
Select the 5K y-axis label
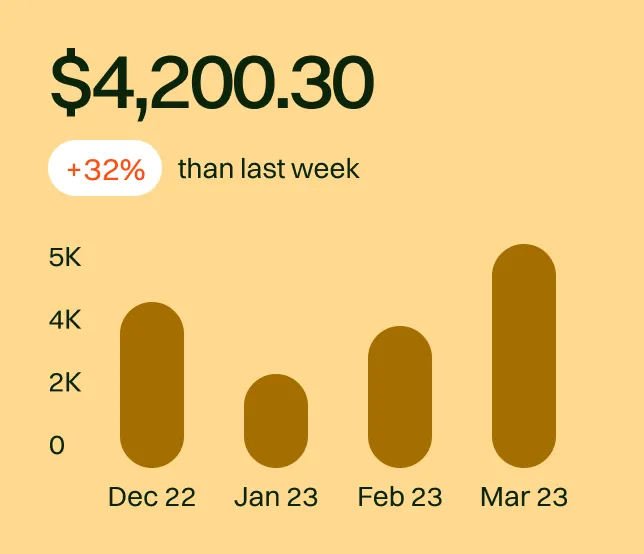click(x=65, y=257)
